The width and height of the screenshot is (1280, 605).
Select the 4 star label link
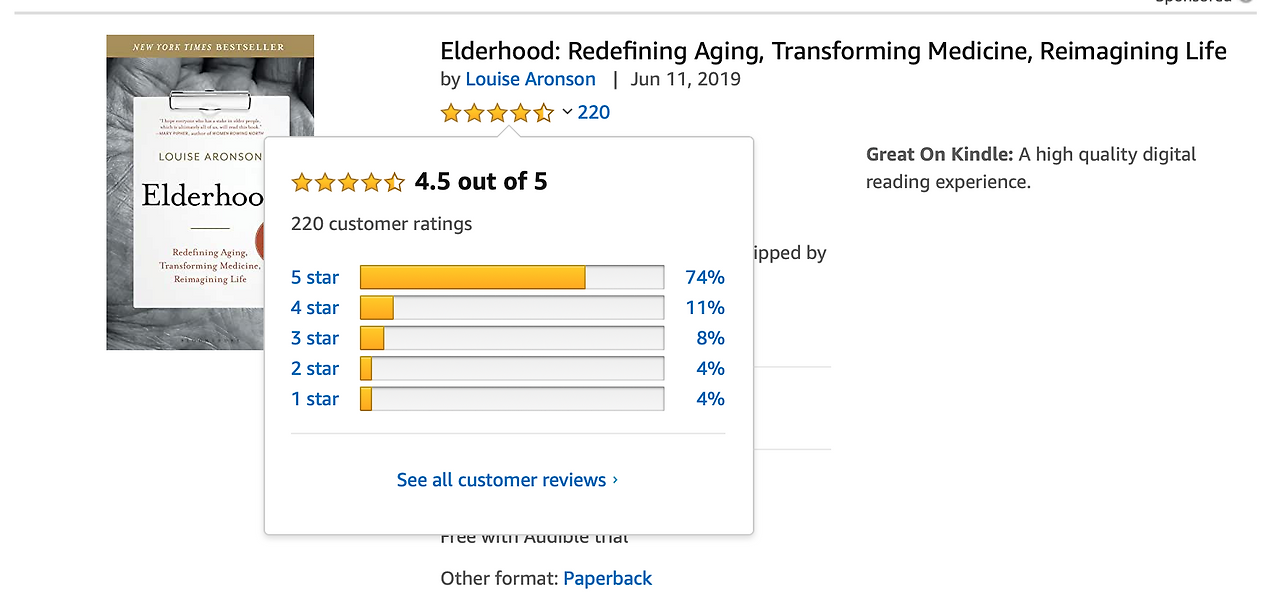pyautogui.click(x=315, y=308)
